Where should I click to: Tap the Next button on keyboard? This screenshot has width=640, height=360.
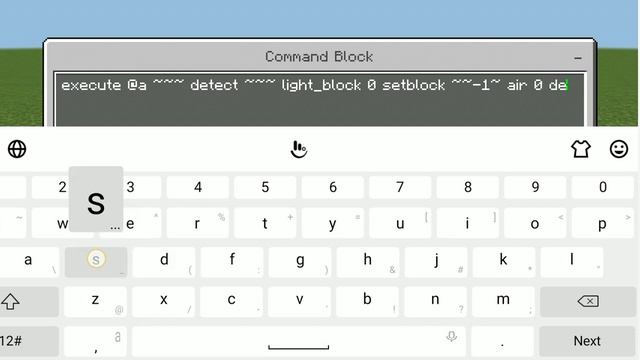[x=587, y=341]
